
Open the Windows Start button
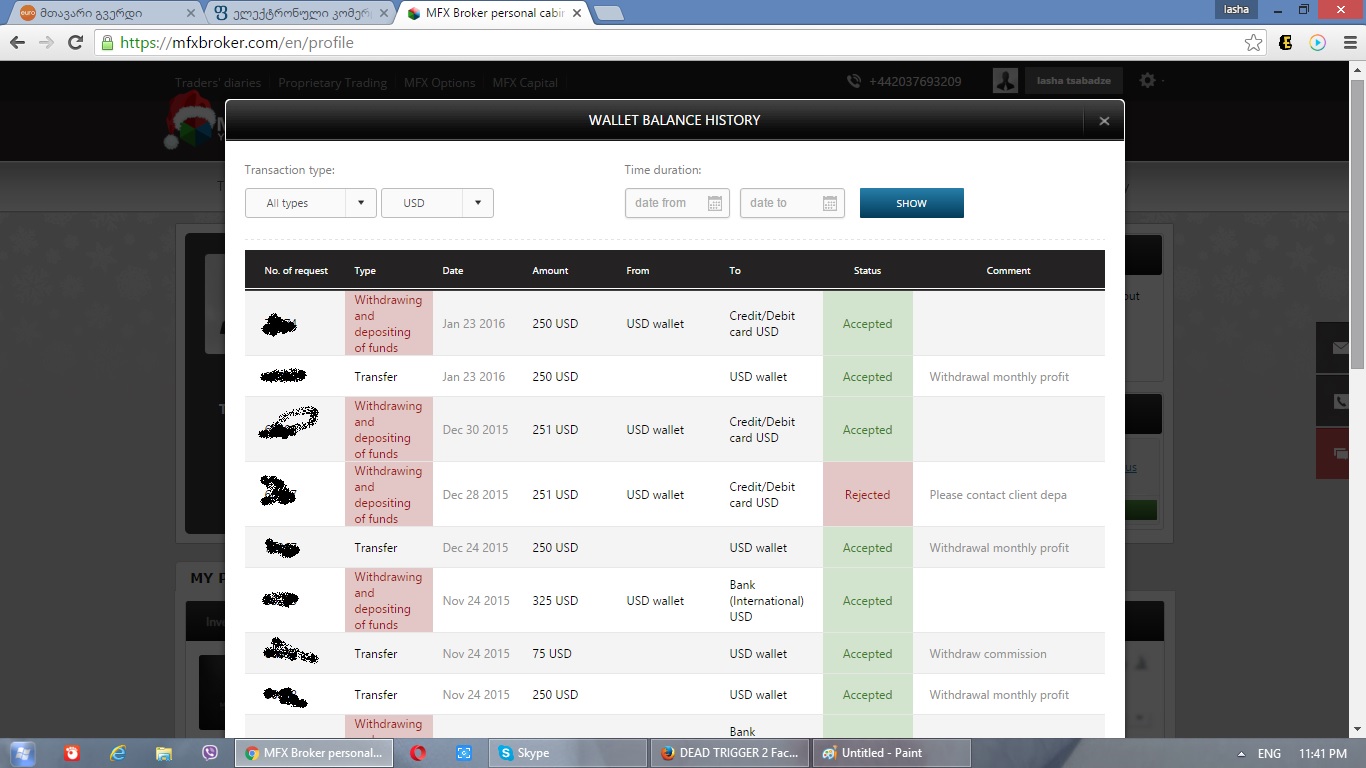click(22, 753)
